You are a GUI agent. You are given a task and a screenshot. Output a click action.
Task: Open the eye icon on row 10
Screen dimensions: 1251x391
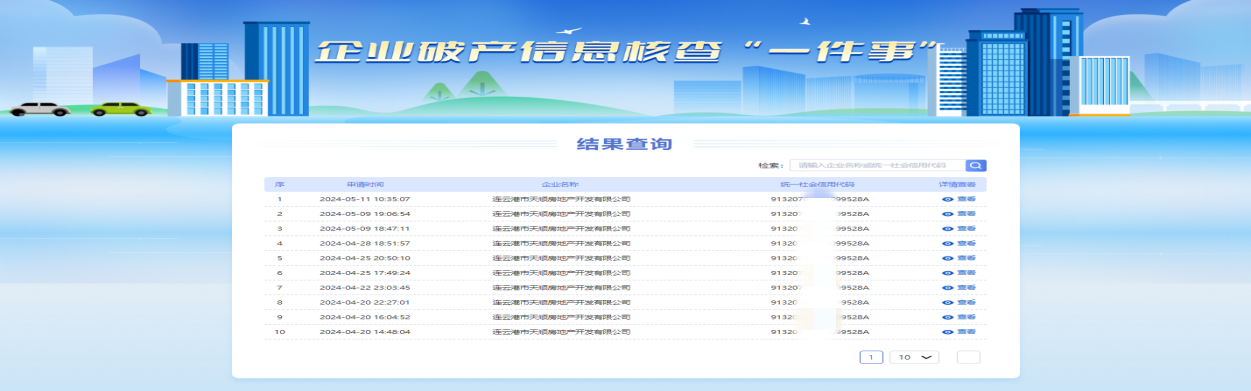(x=948, y=331)
